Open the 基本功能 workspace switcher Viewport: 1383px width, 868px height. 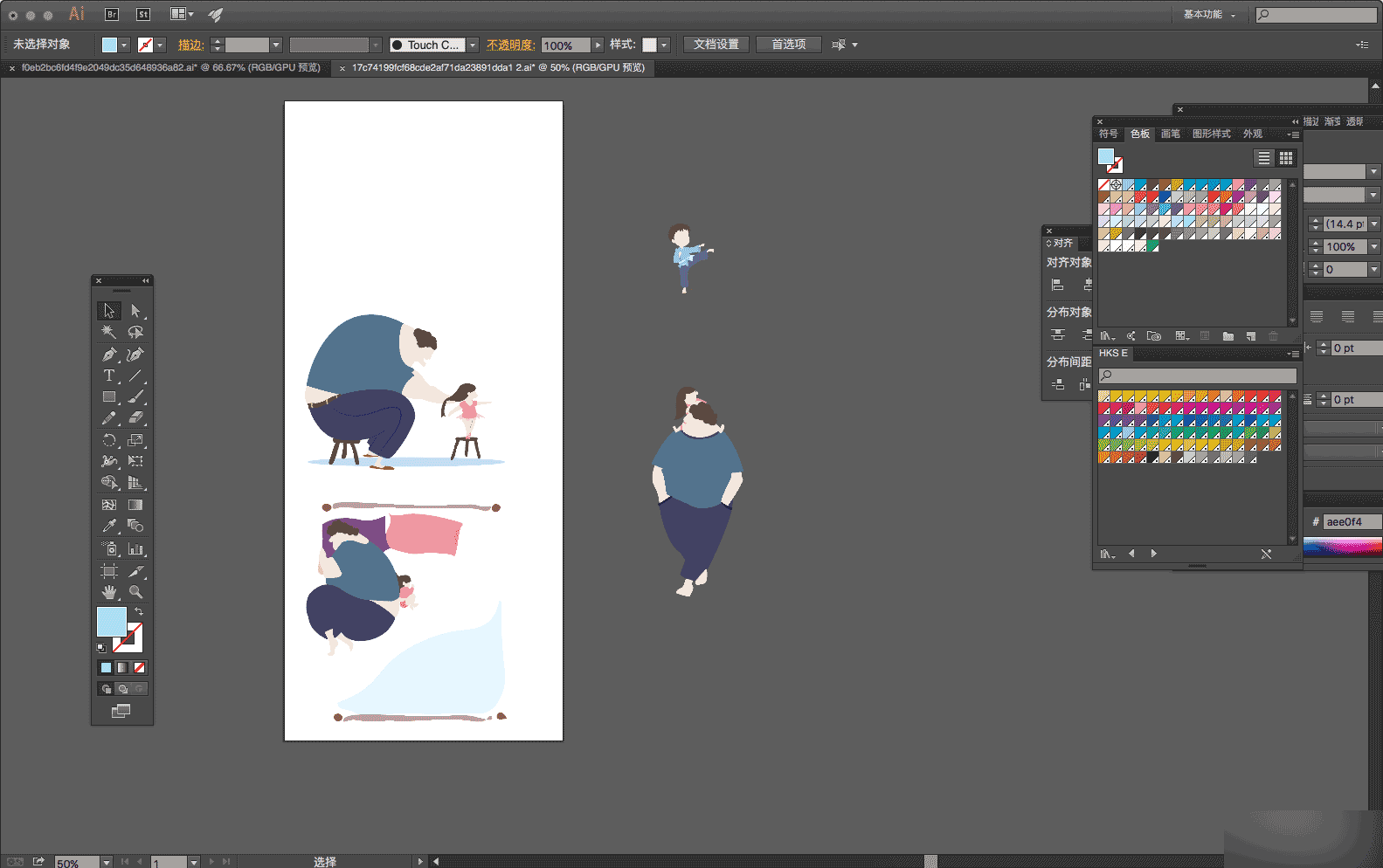click(1209, 15)
